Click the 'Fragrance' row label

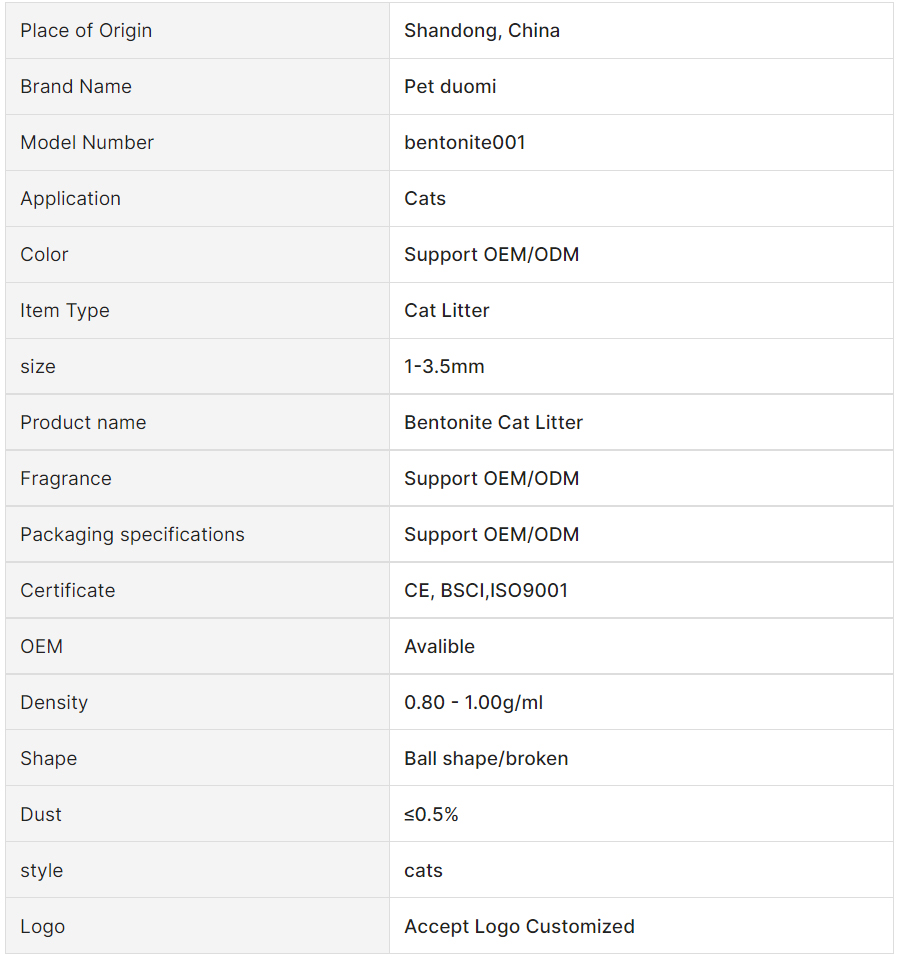[66, 479]
